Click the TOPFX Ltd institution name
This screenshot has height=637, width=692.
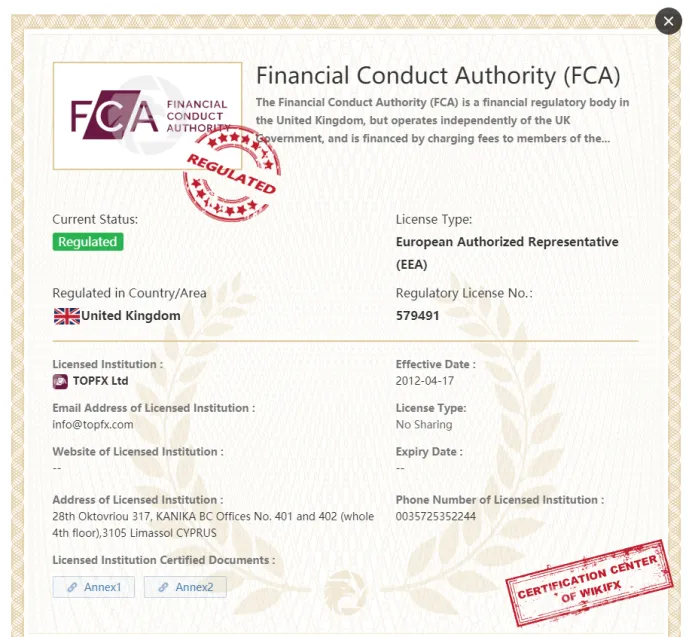(101, 381)
